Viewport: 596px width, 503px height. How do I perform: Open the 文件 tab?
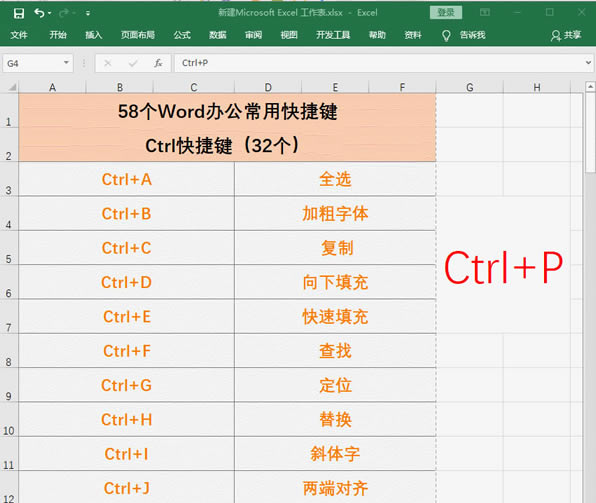[19, 35]
